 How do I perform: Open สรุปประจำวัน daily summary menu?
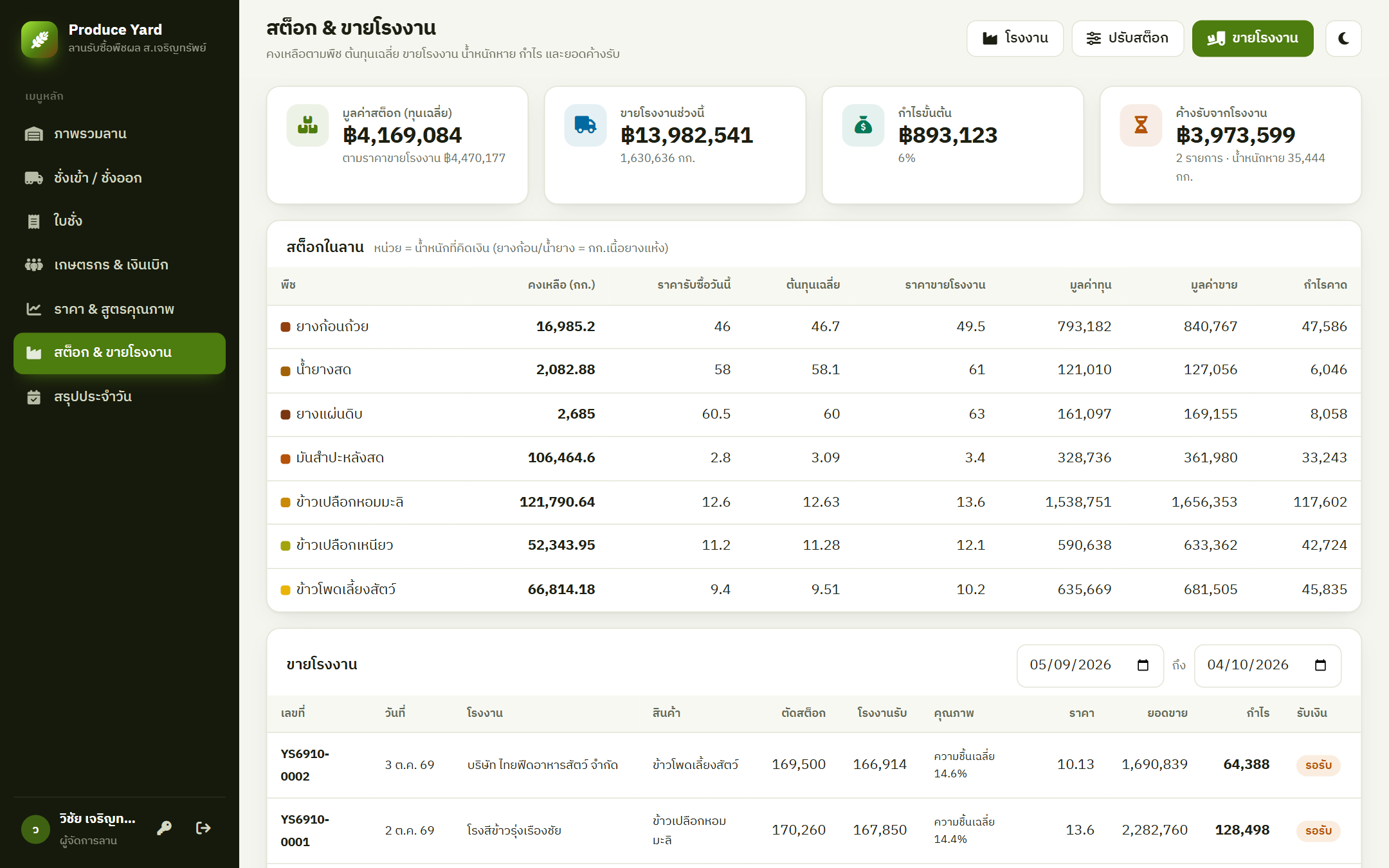tap(120, 397)
